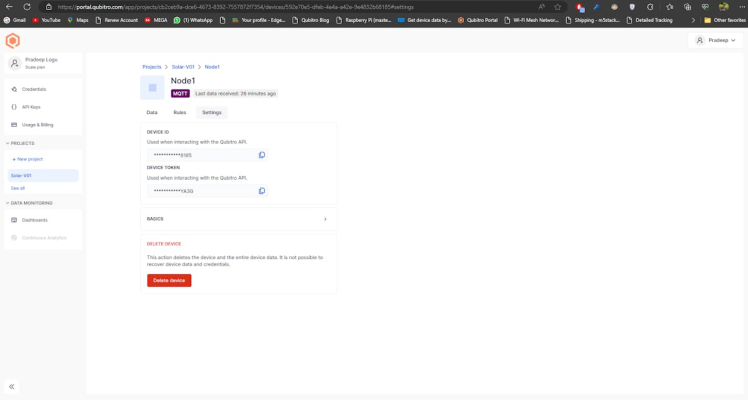Copy the Device Token value
Image resolution: width=748 pixels, height=400 pixels.
point(262,191)
